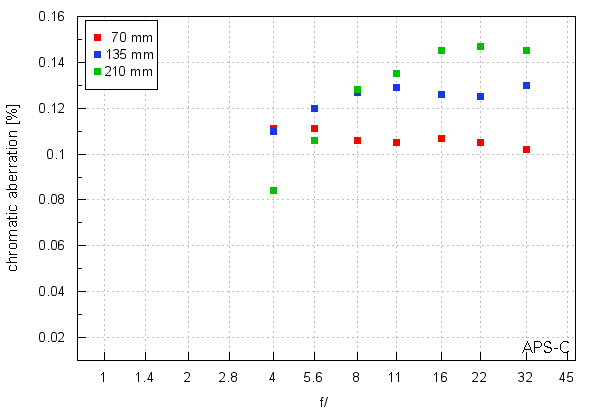Click the 45 tick label on x-axis
This screenshot has width=600, height=415.
click(x=566, y=376)
